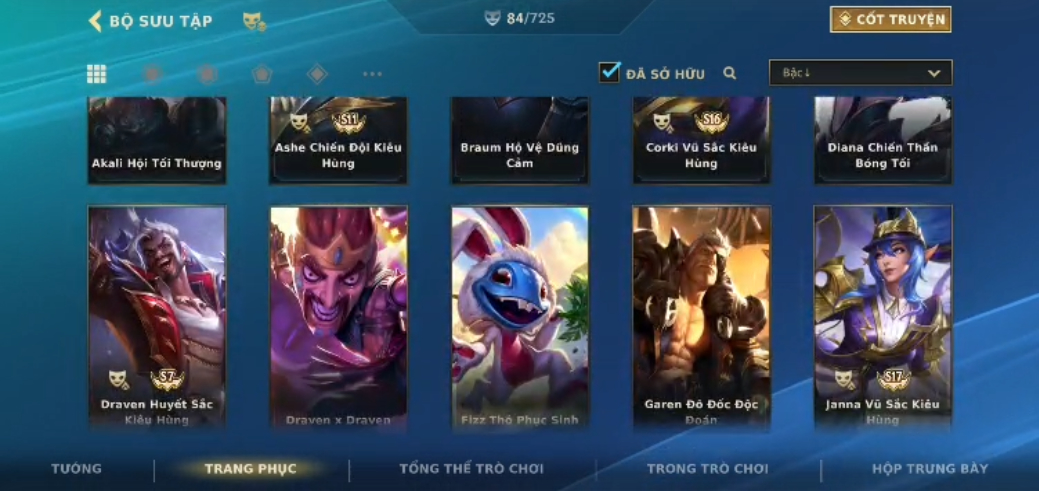1039x491 pixels.
Task: Click the mask icon on Janna's skin card
Action: pos(845,379)
